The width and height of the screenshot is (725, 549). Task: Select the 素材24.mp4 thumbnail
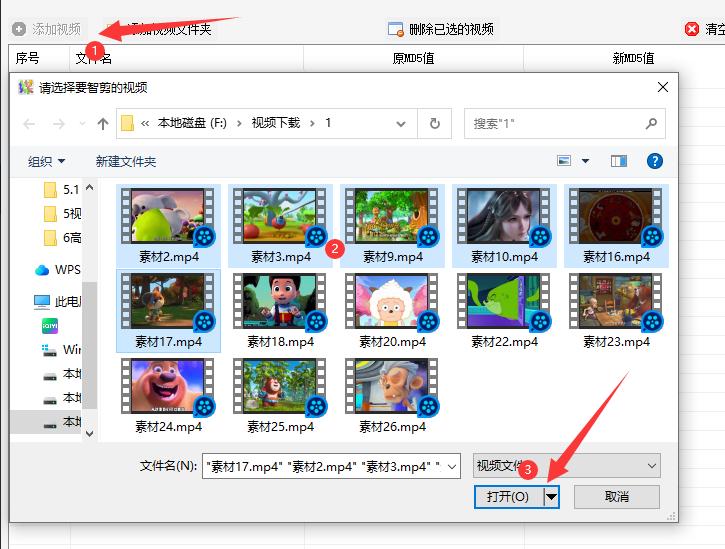pyautogui.click(x=168, y=396)
